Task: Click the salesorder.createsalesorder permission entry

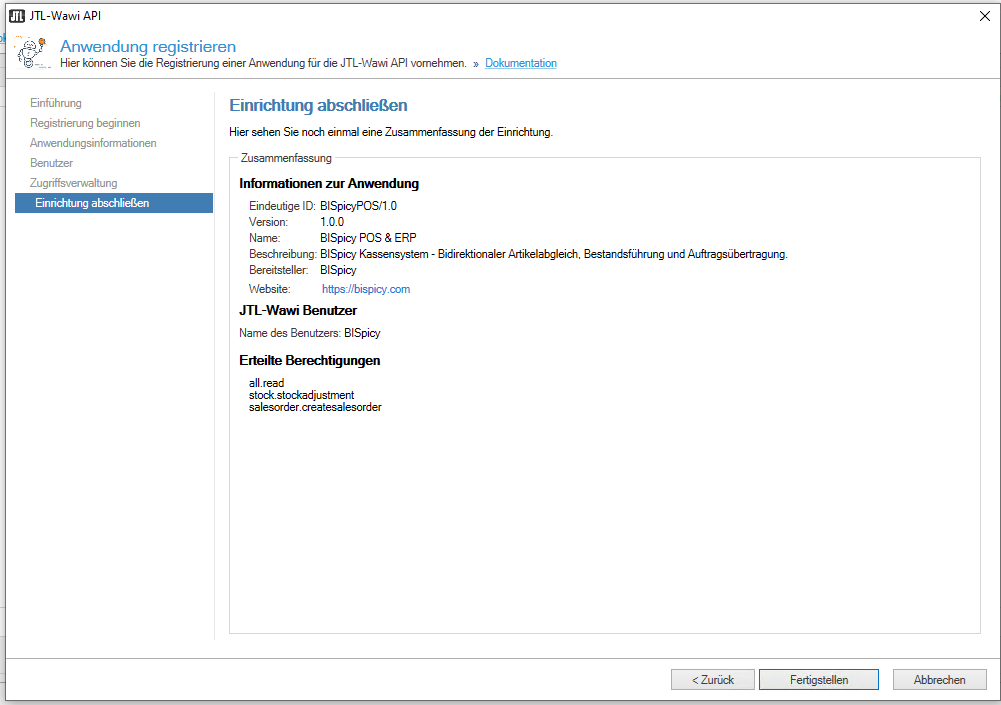Action: tap(315, 407)
